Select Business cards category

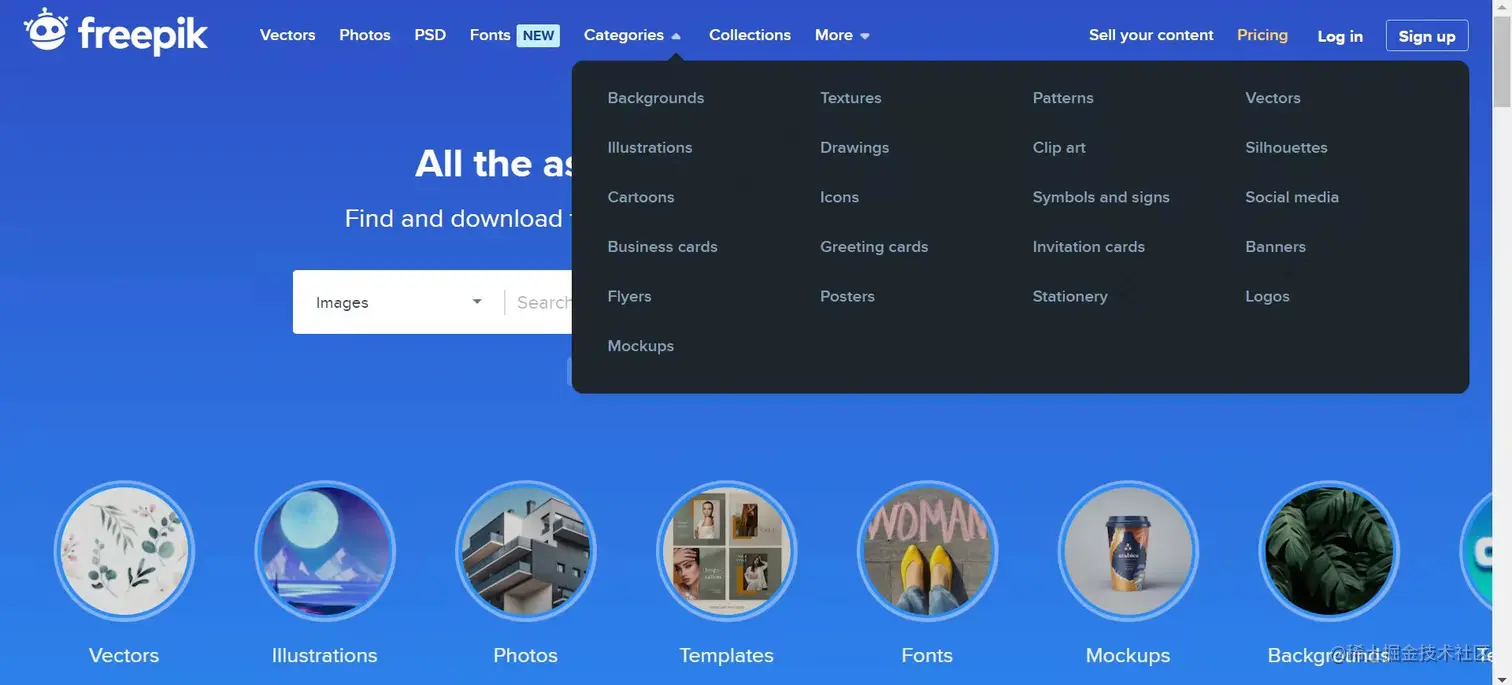coord(663,247)
